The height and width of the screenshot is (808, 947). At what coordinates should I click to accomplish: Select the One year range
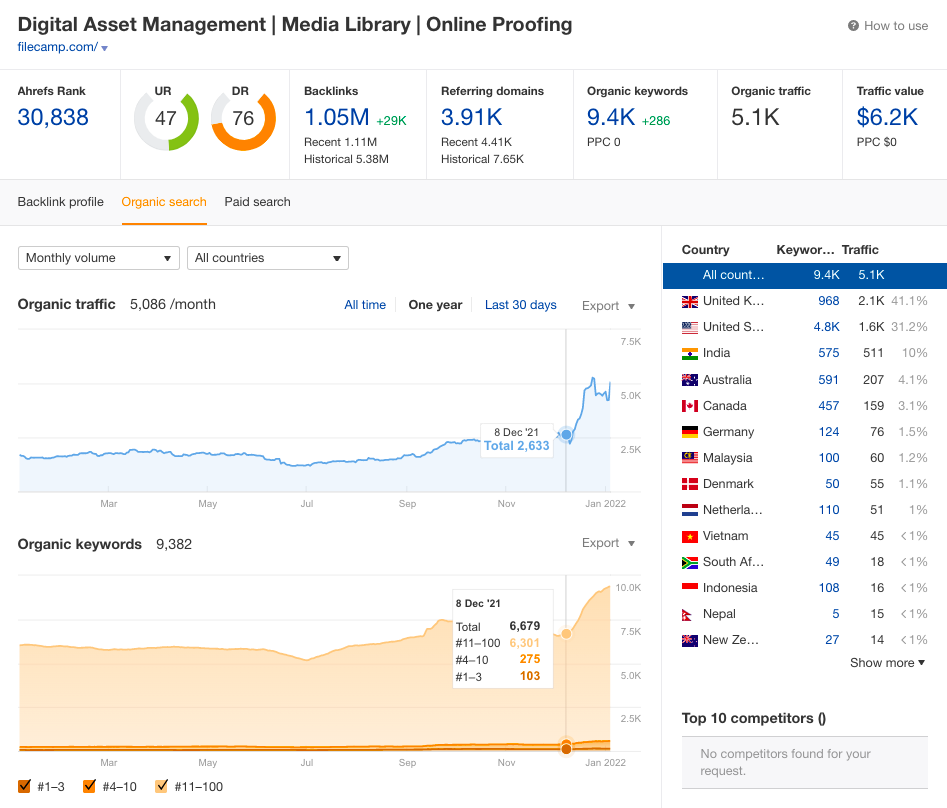pos(435,305)
